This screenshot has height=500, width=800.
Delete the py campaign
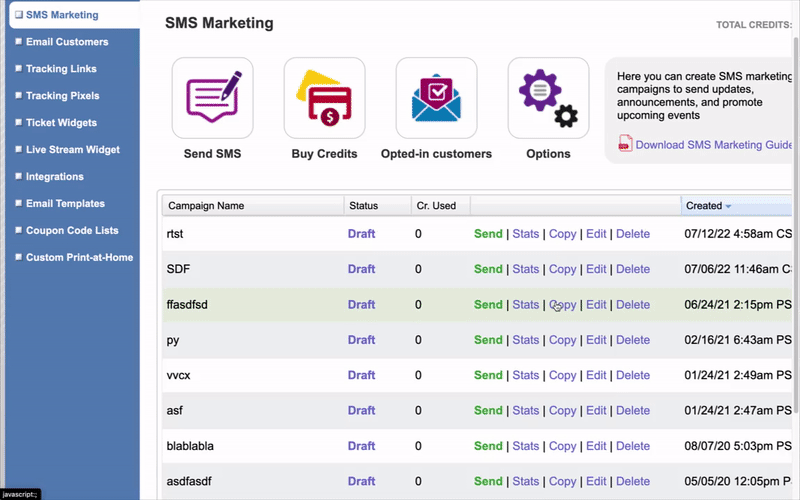633,340
